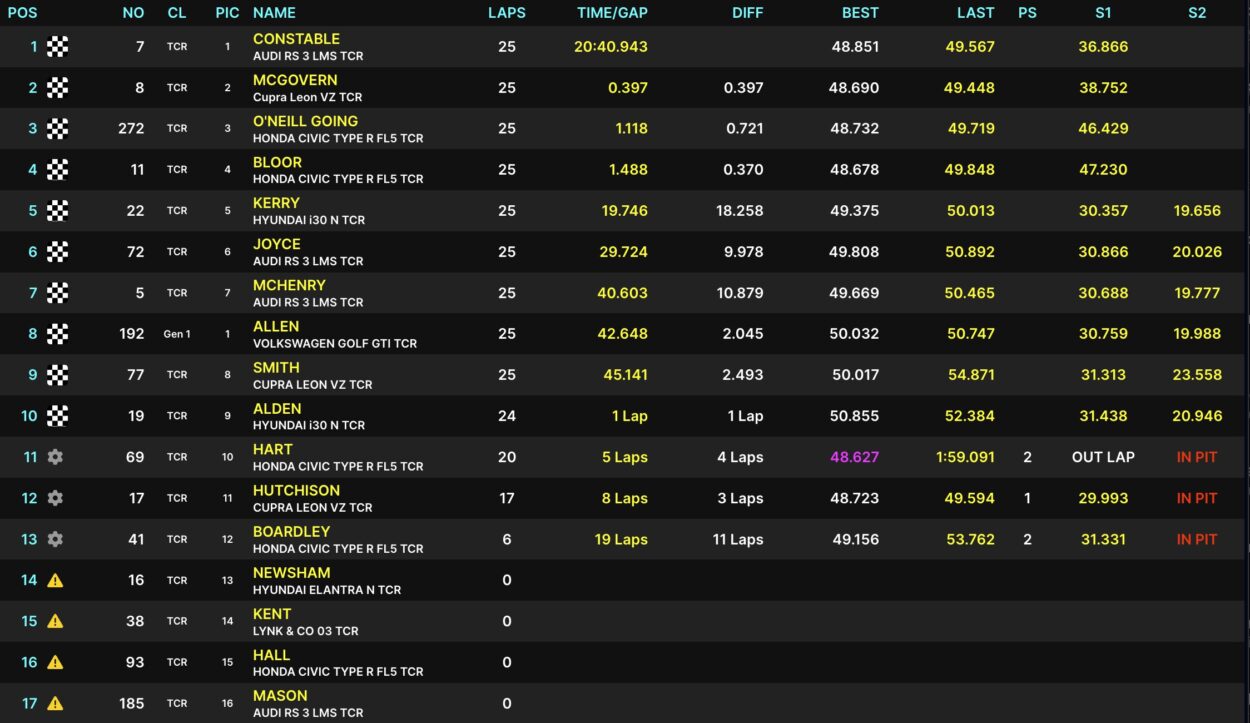Click the POS column header
Viewport: 1250px width, 723px height.
point(22,13)
